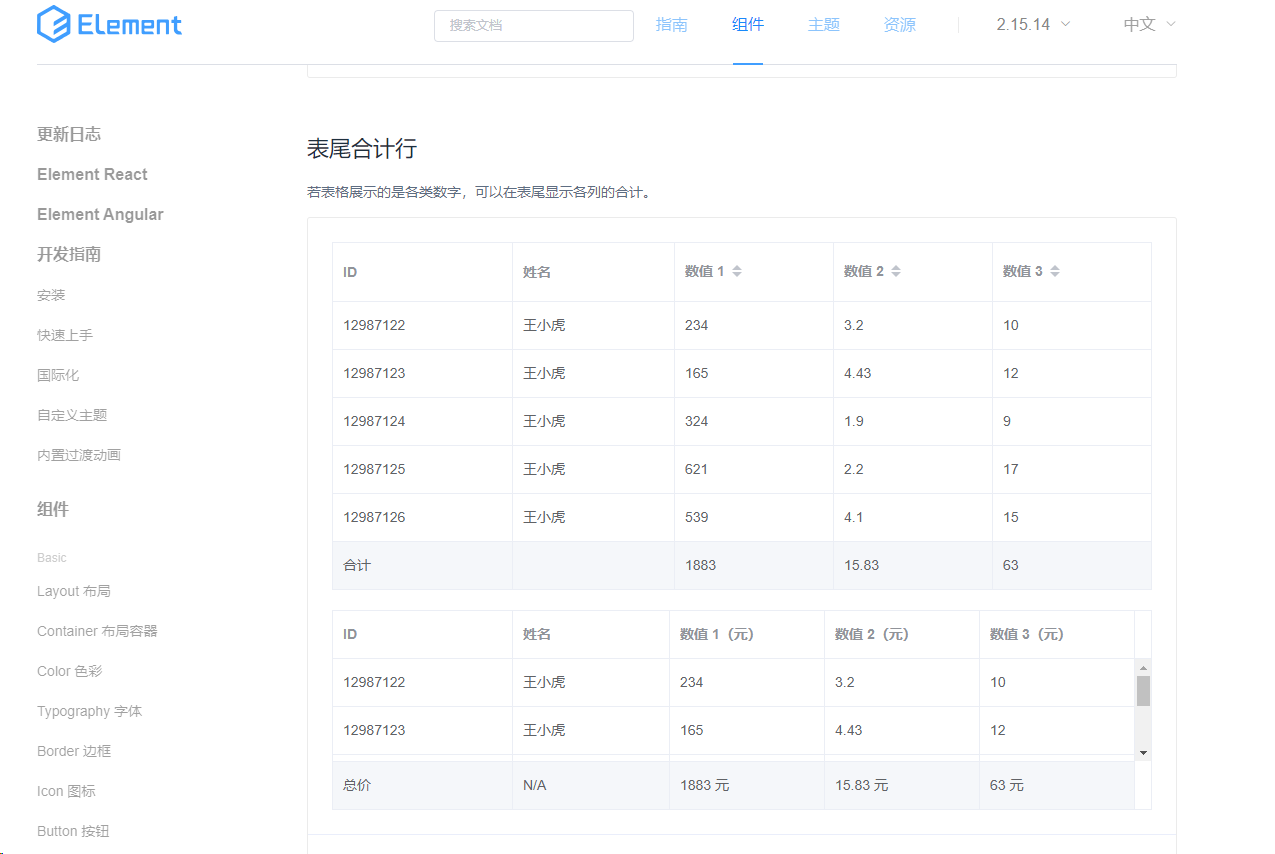1275x854 pixels.
Task: Click scrollbar down arrow in second table
Action: coord(1143,752)
